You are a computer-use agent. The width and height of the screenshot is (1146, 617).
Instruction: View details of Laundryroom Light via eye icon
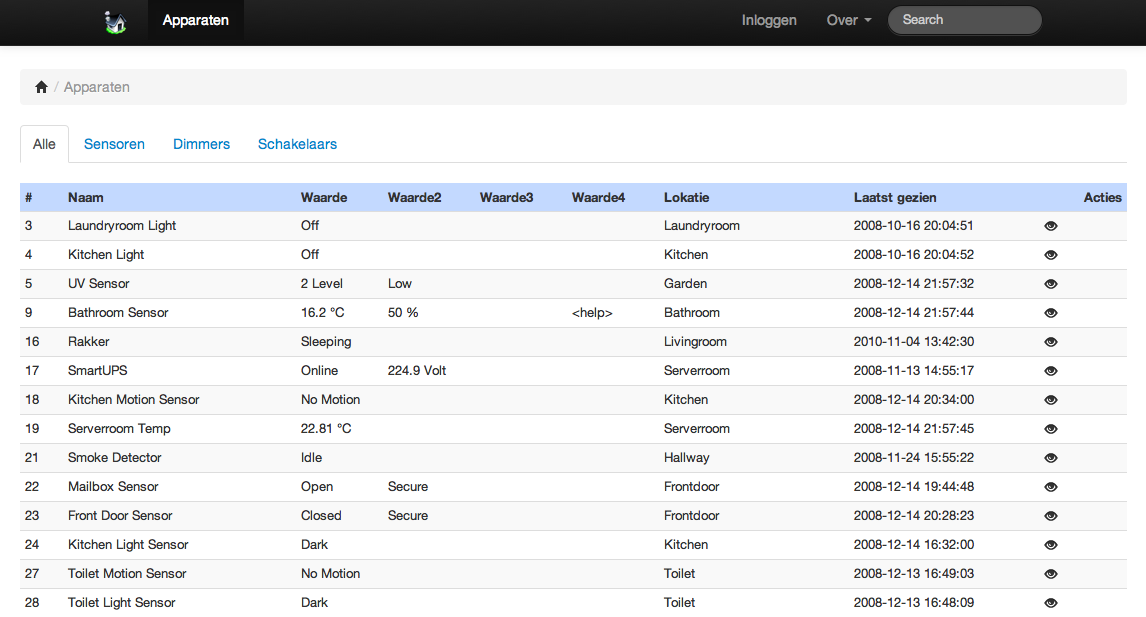click(x=1050, y=226)
